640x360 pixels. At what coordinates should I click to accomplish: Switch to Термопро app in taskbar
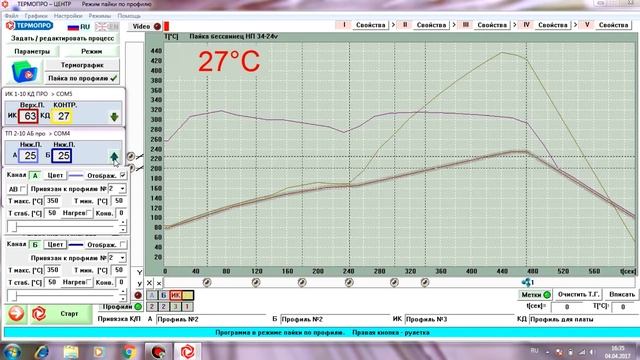(x=188, y=351)
